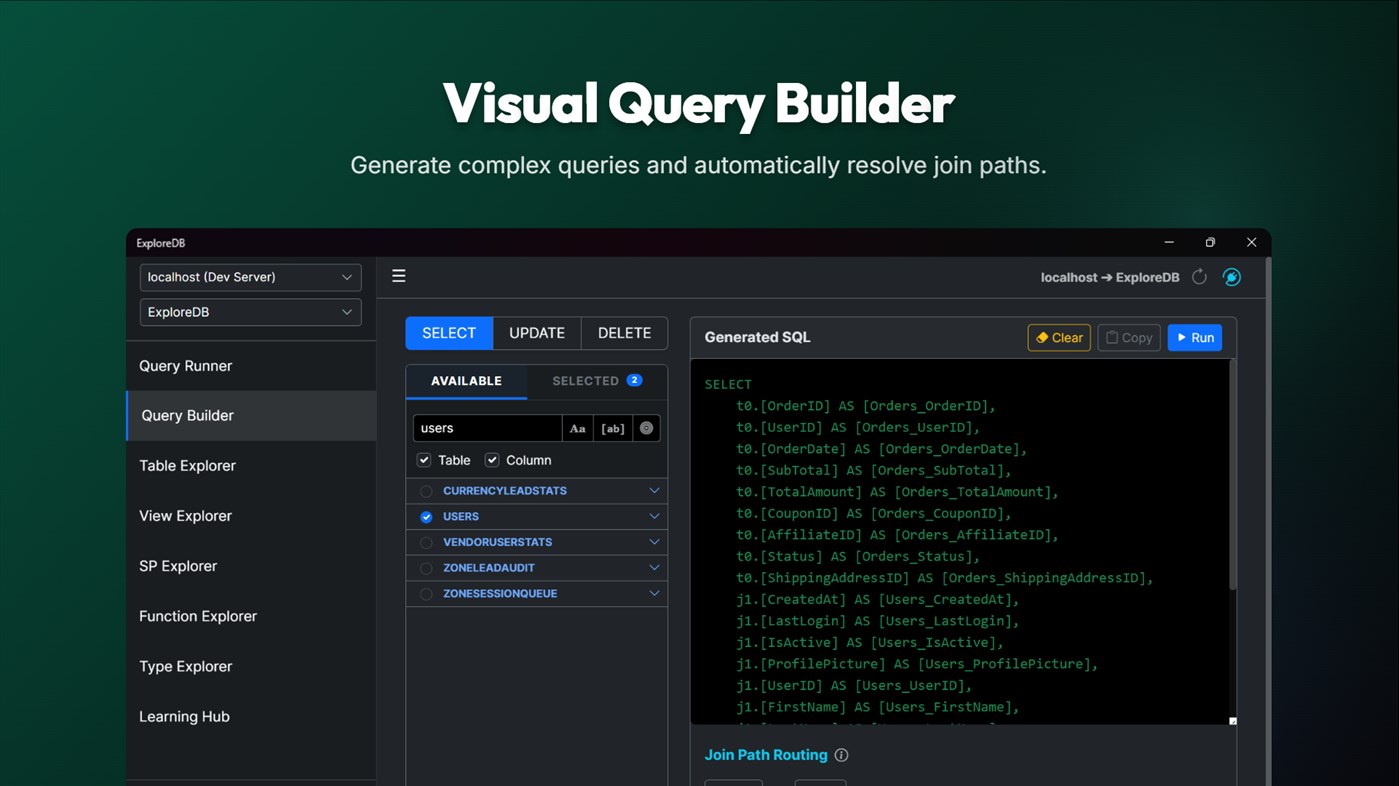Toggle the Column filter checkbox
This screenshot has height=786, width=1399.
pos(492,460)
